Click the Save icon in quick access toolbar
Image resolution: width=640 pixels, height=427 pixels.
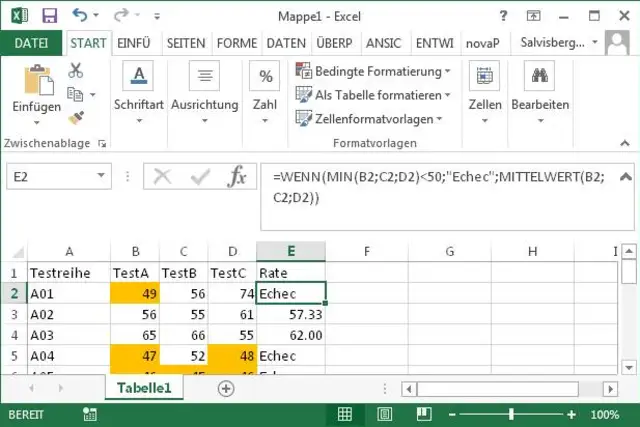point(49,16)
